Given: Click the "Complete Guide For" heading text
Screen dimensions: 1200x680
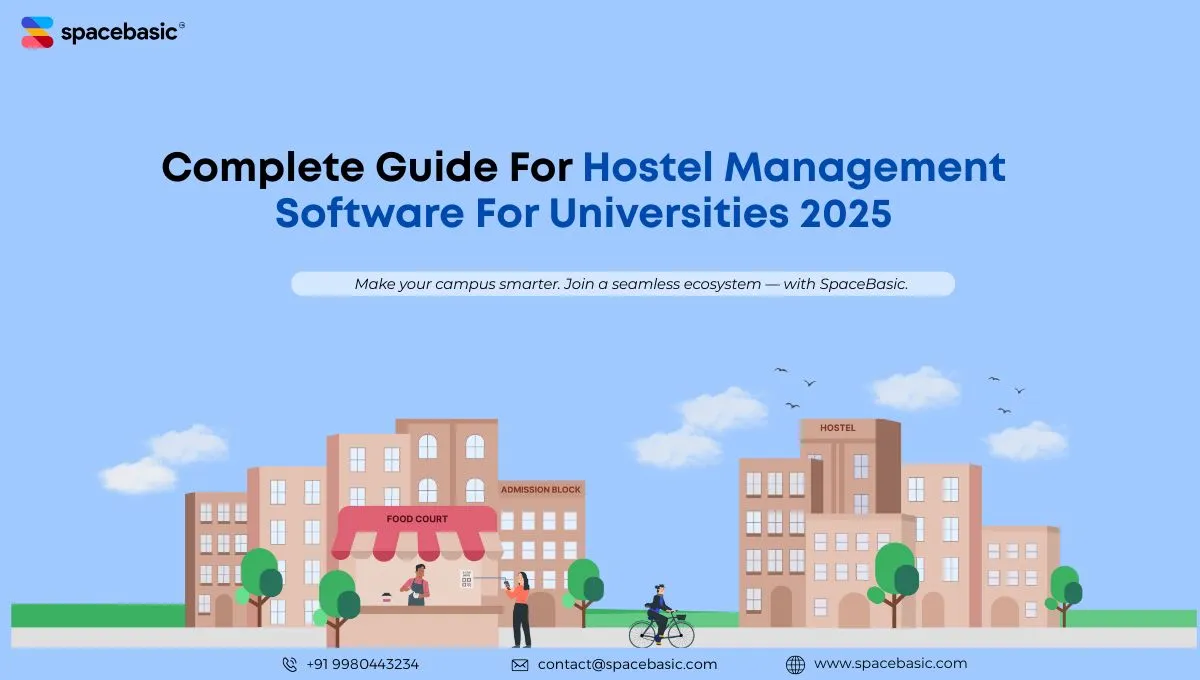Looking at the screenshot, I should pyautogui.click(x=367, y=167).
